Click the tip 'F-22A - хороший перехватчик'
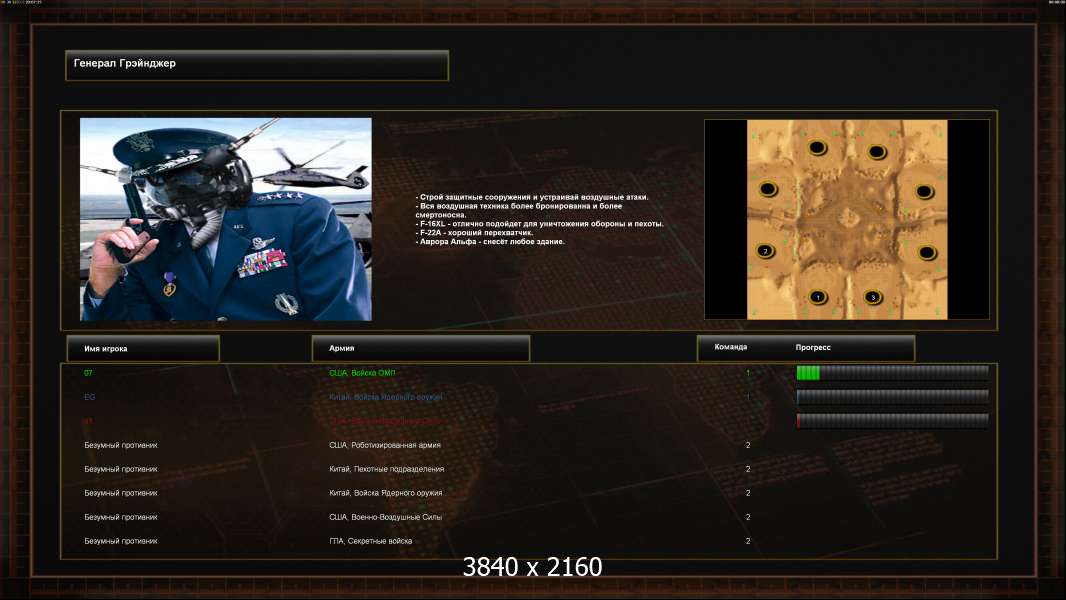 coord(475,232)
